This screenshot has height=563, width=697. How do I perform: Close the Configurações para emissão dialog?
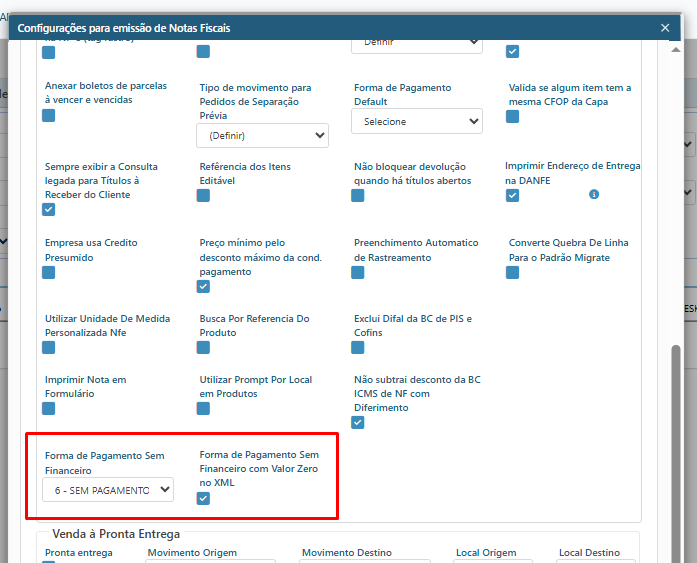(666, 29)
